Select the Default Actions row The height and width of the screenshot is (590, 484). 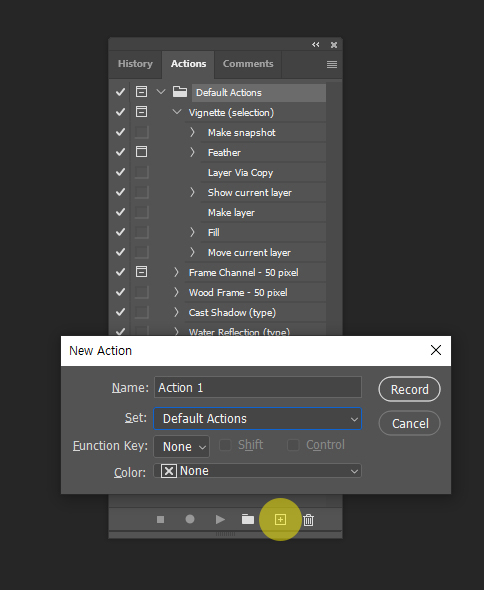point(259,93)
